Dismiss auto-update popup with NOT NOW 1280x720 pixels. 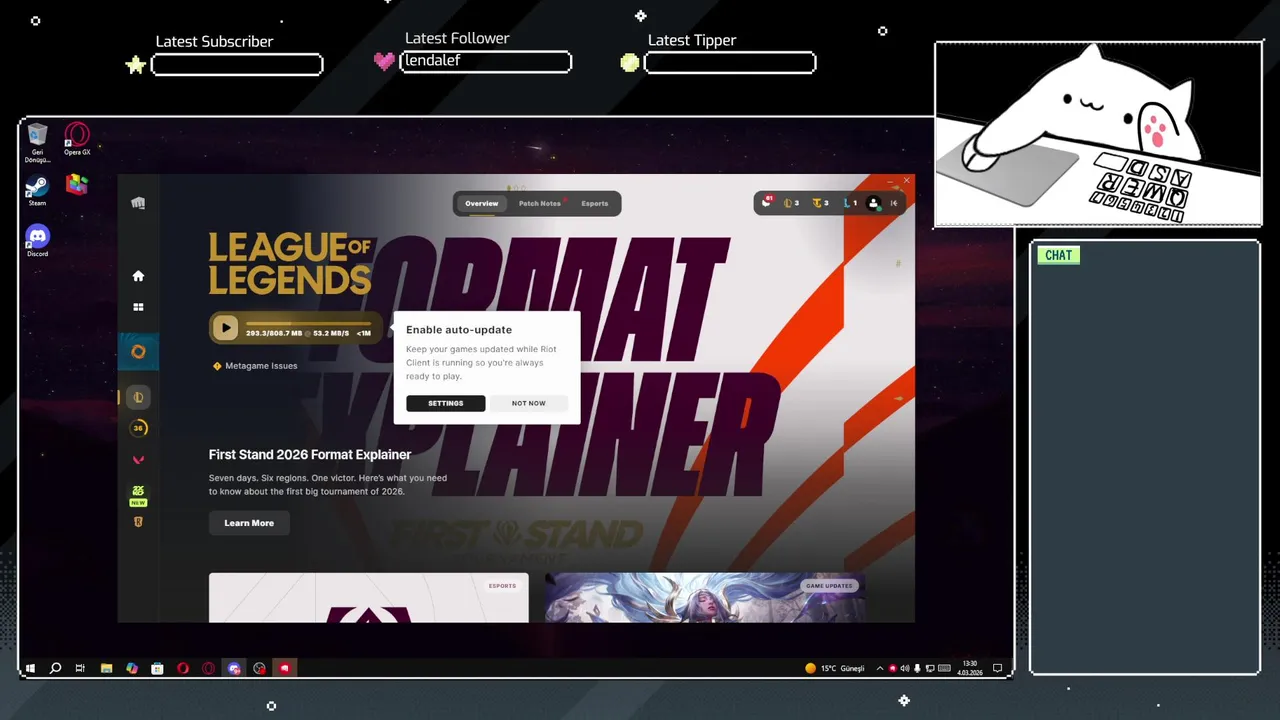pyautogui.click(x=529, y=403)
